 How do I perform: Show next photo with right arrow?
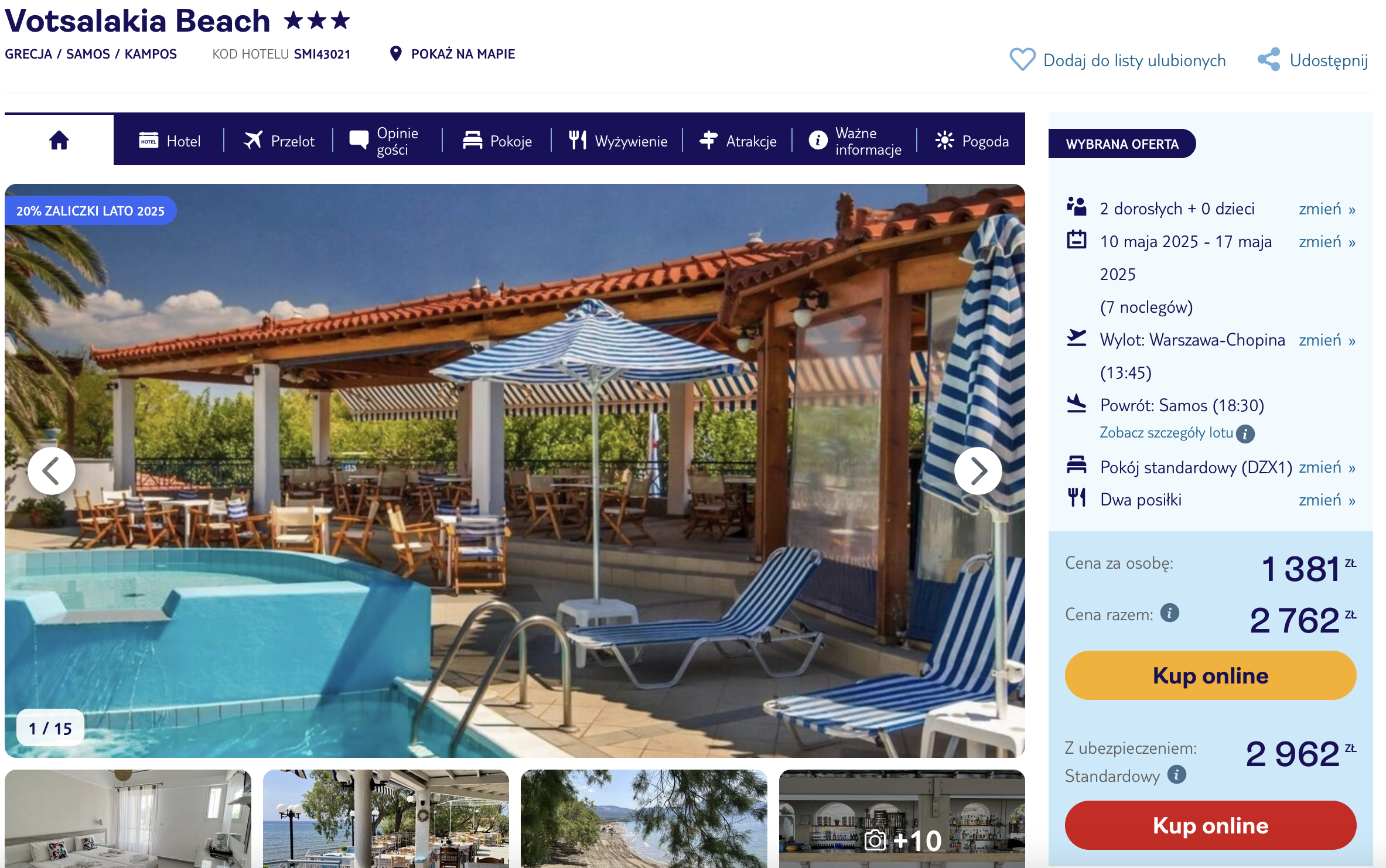click(x=978, y=471)
